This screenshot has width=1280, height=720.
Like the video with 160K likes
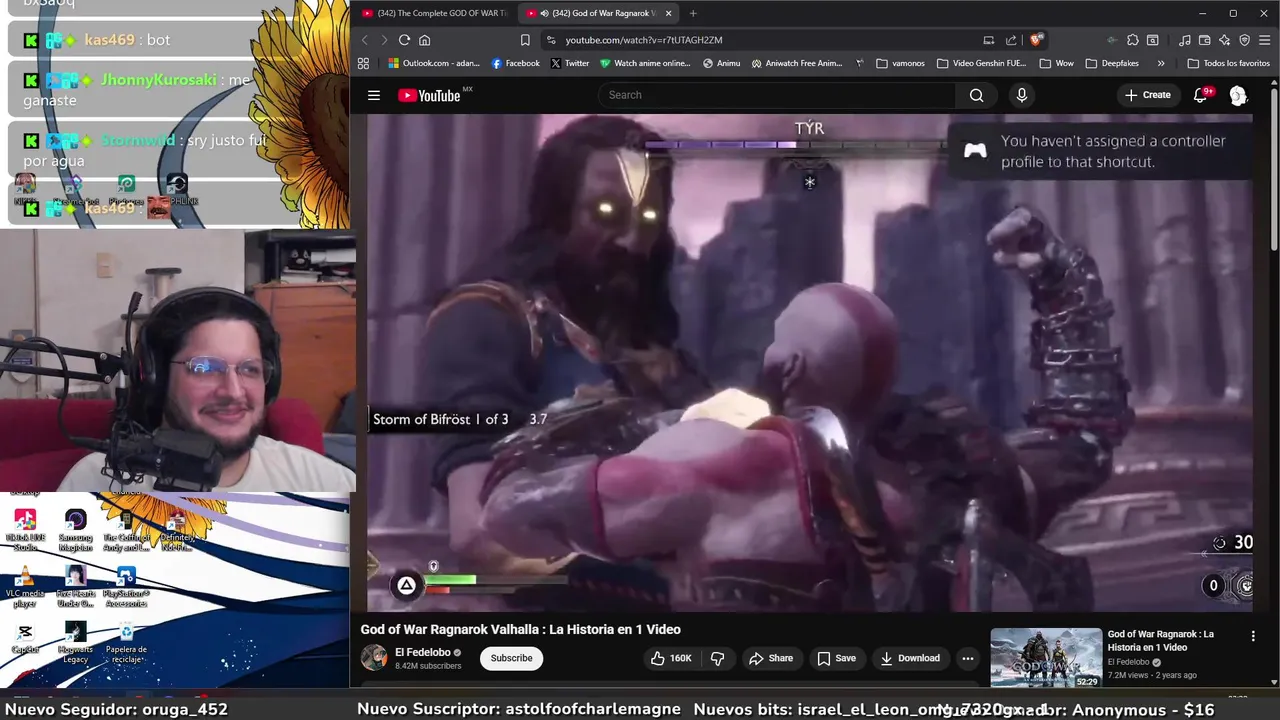tap(671, 658)
